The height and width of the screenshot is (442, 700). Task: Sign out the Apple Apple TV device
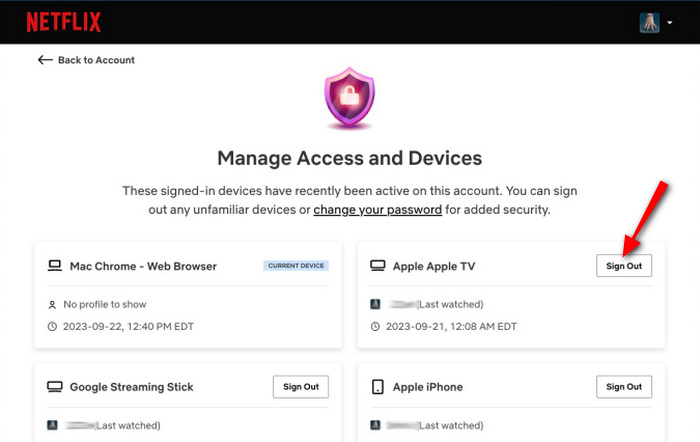click(624, 266)
